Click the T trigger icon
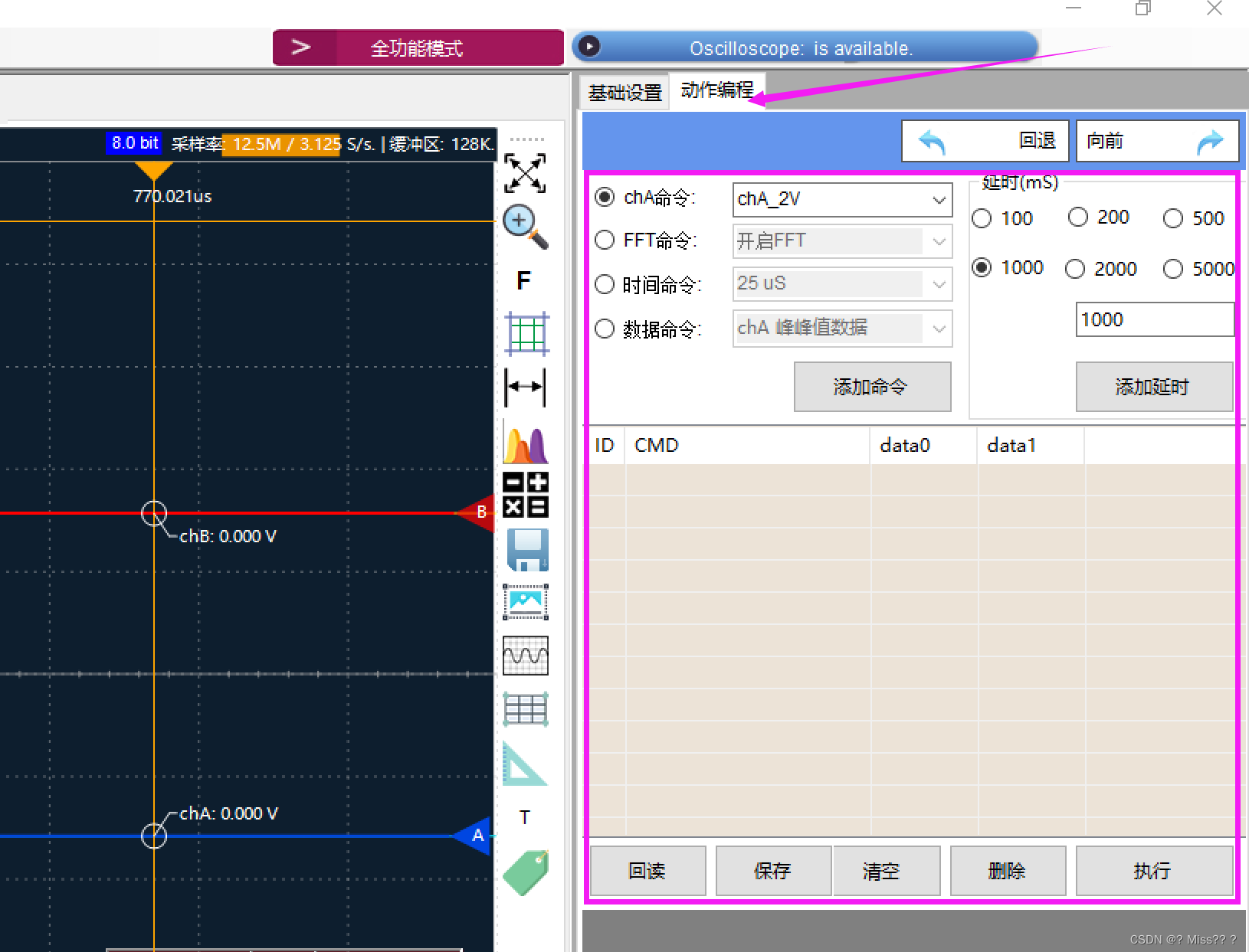 click(x=524, y=817)
